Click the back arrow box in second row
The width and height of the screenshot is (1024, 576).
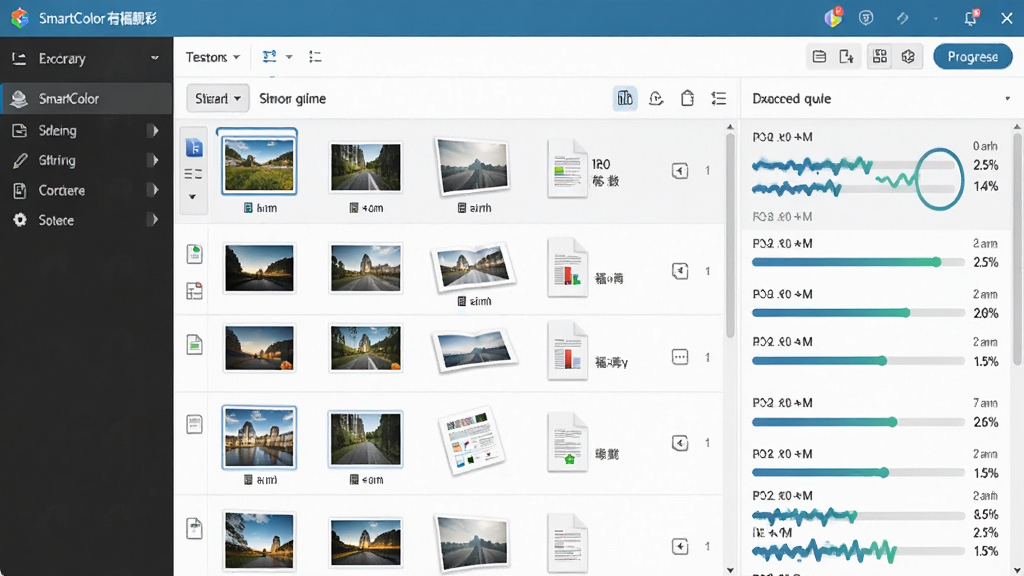pyautogui.click(x=680, y=271)
